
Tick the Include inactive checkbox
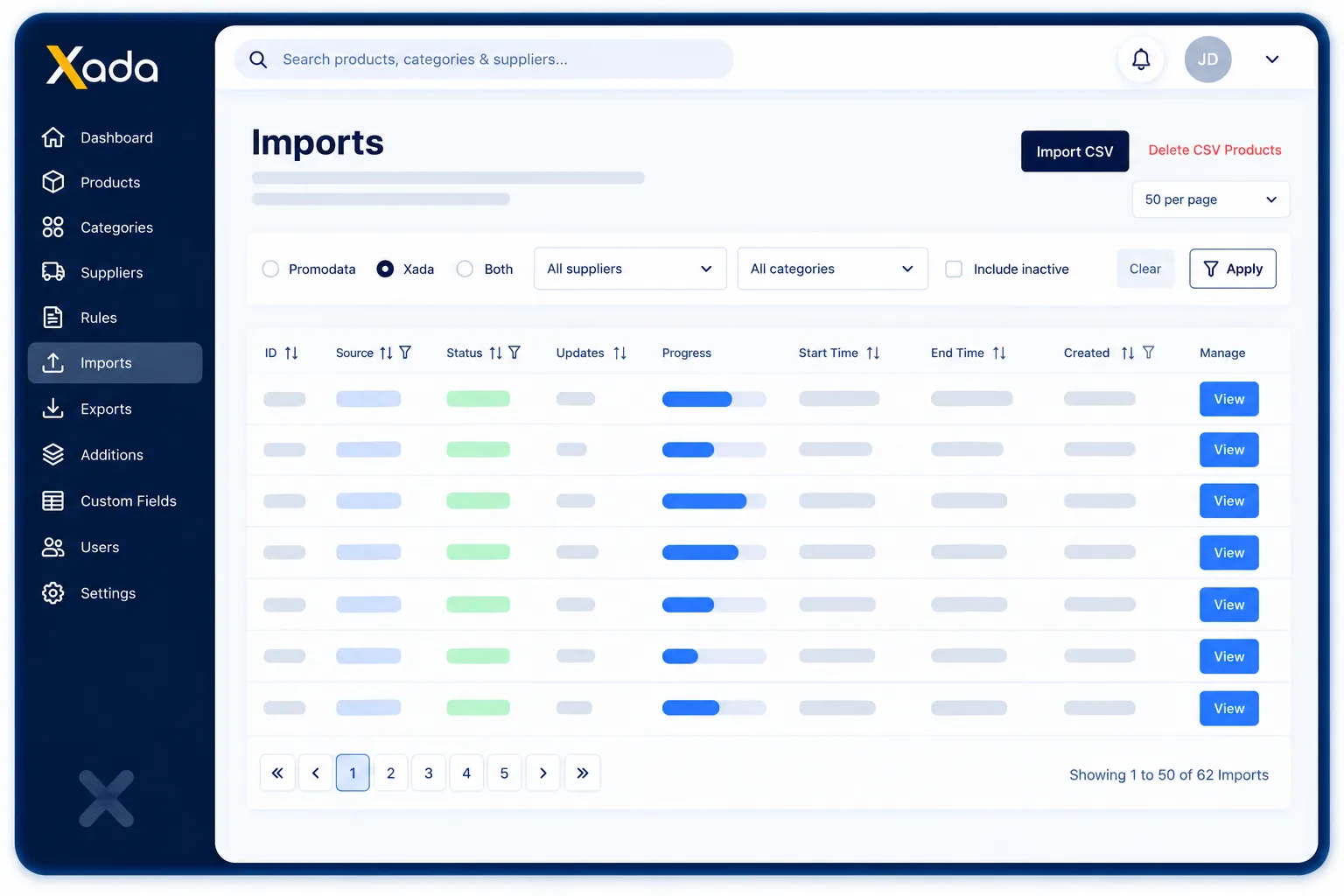(x=954, y=269)
